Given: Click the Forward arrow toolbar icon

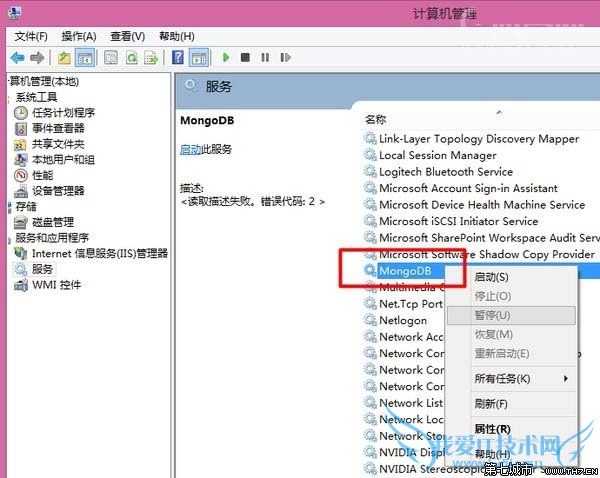Looking at the screenshot, I should (x=37, y=58).
